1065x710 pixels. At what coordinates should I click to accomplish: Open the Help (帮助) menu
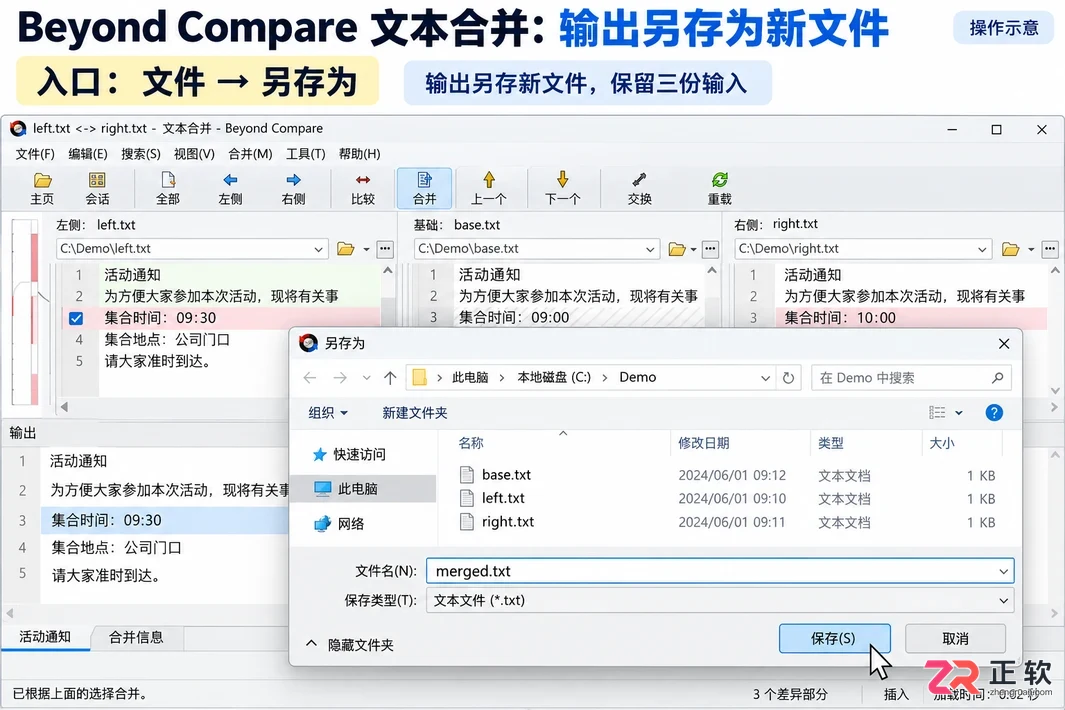[359, 154]
